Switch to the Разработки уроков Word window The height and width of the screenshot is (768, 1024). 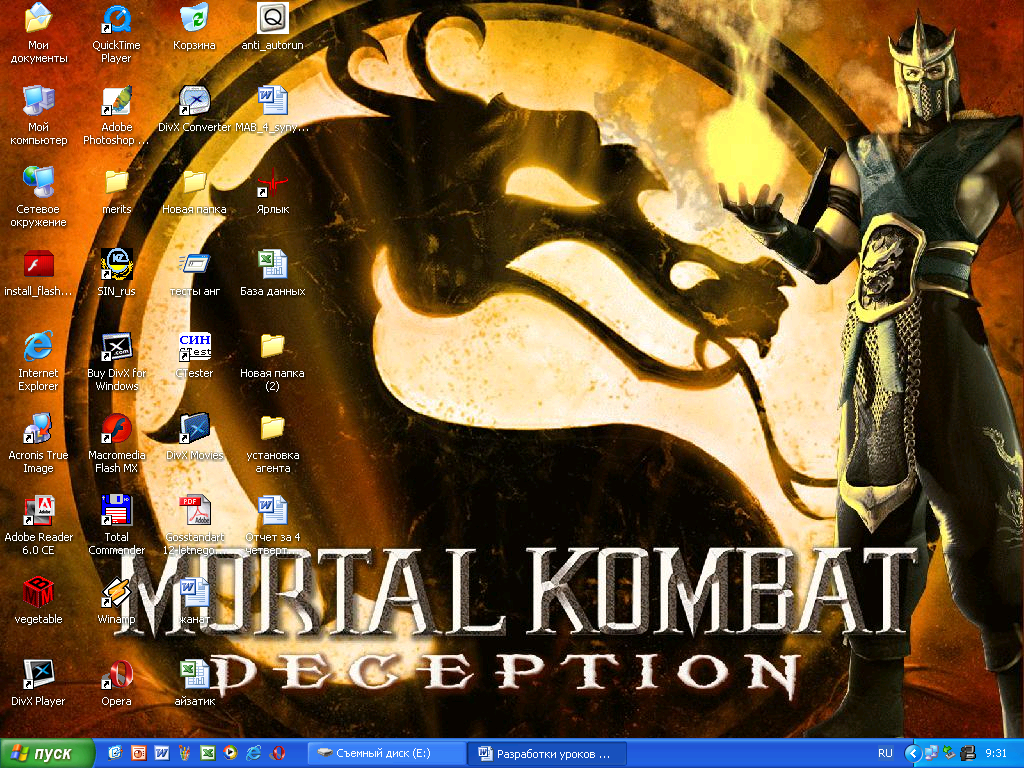[547, 754]
